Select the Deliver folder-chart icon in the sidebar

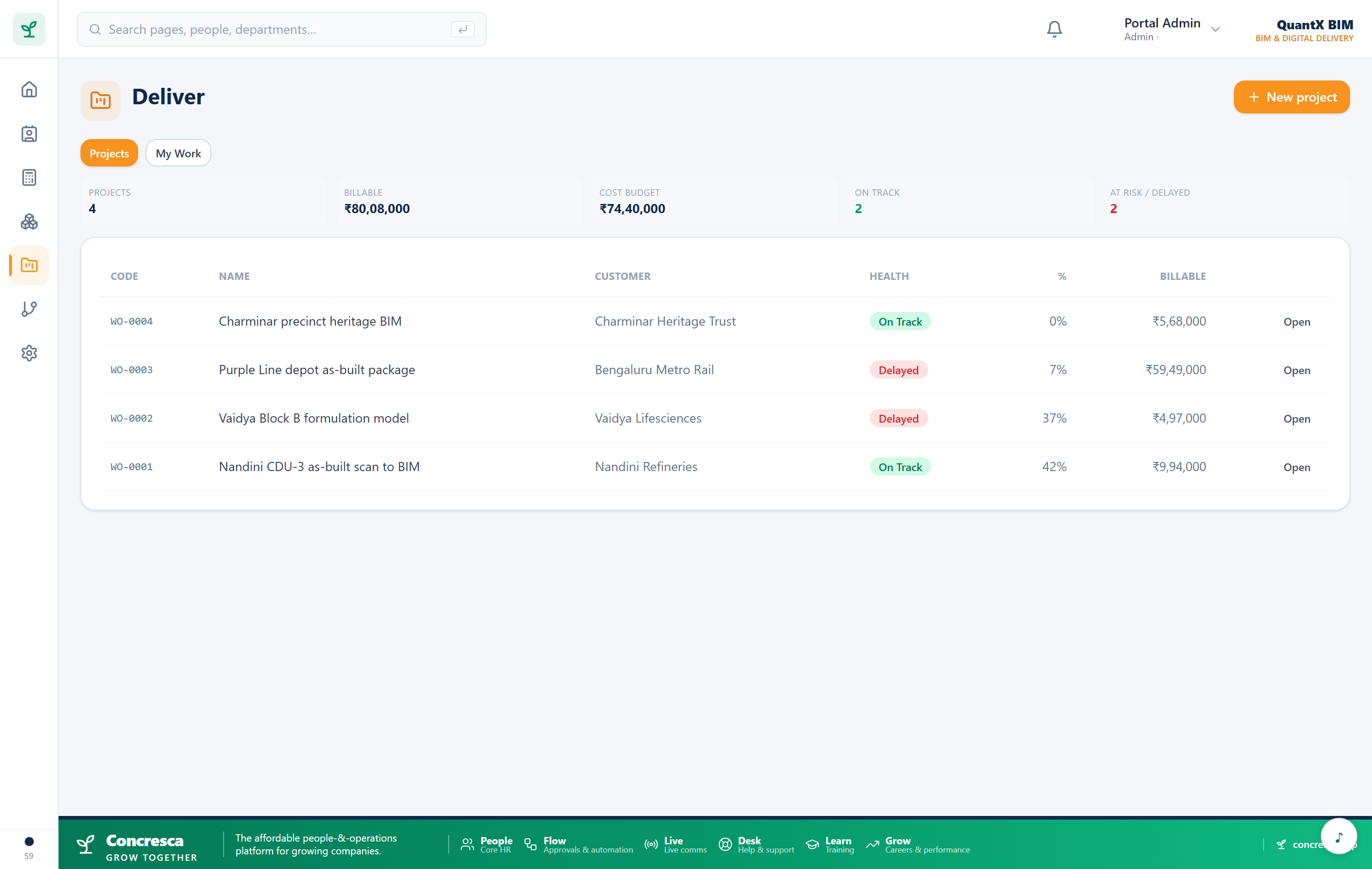(x=29, y=265)
